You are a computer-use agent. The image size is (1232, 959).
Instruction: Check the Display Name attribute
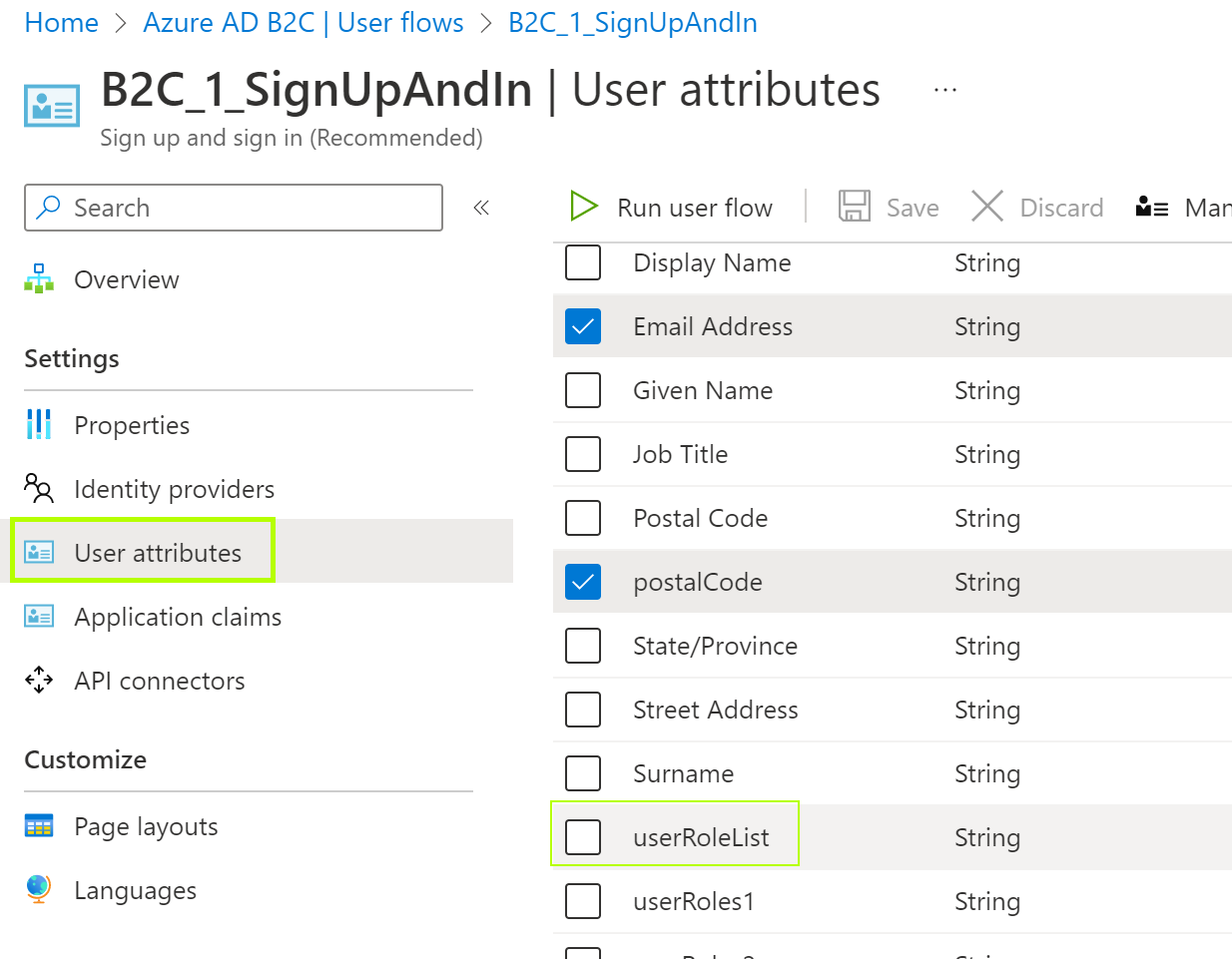[583, 262]
